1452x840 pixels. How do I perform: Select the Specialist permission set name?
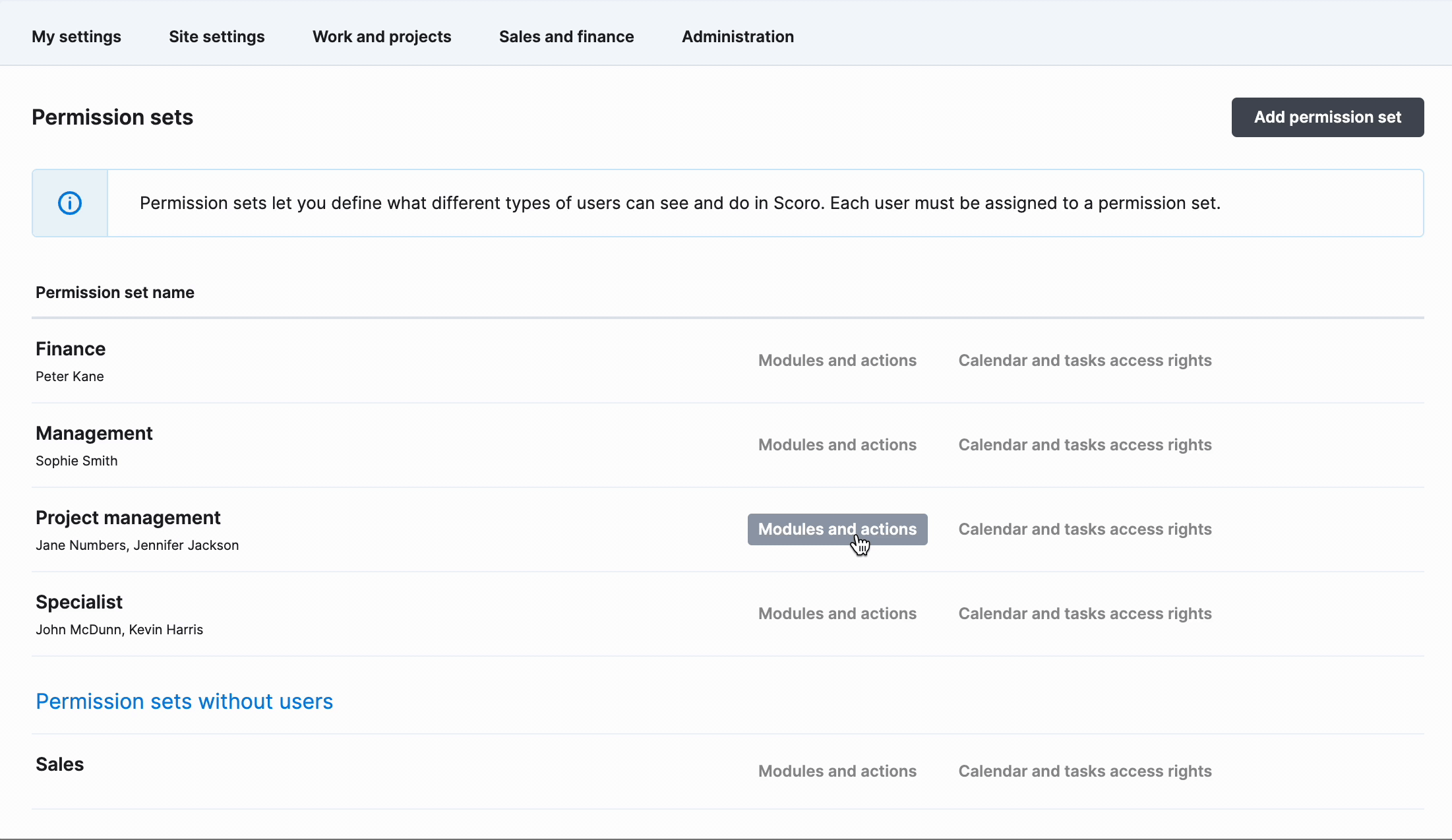[x=79, y=602]
